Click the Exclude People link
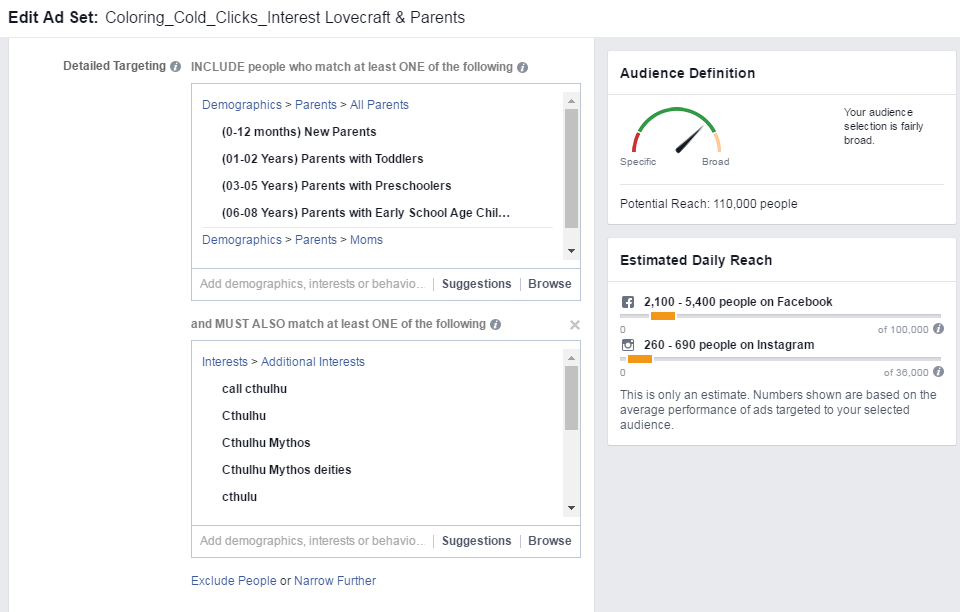Viewport: 960px width, 612px height. coord(234,581)
